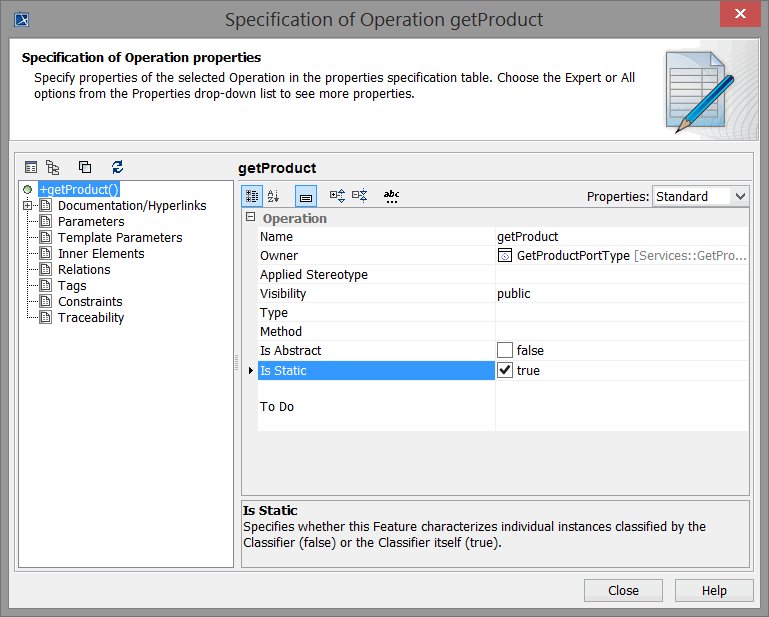Click the collapse all properties icon
This screenshot has width=769, height=617.
coord(360,196)
